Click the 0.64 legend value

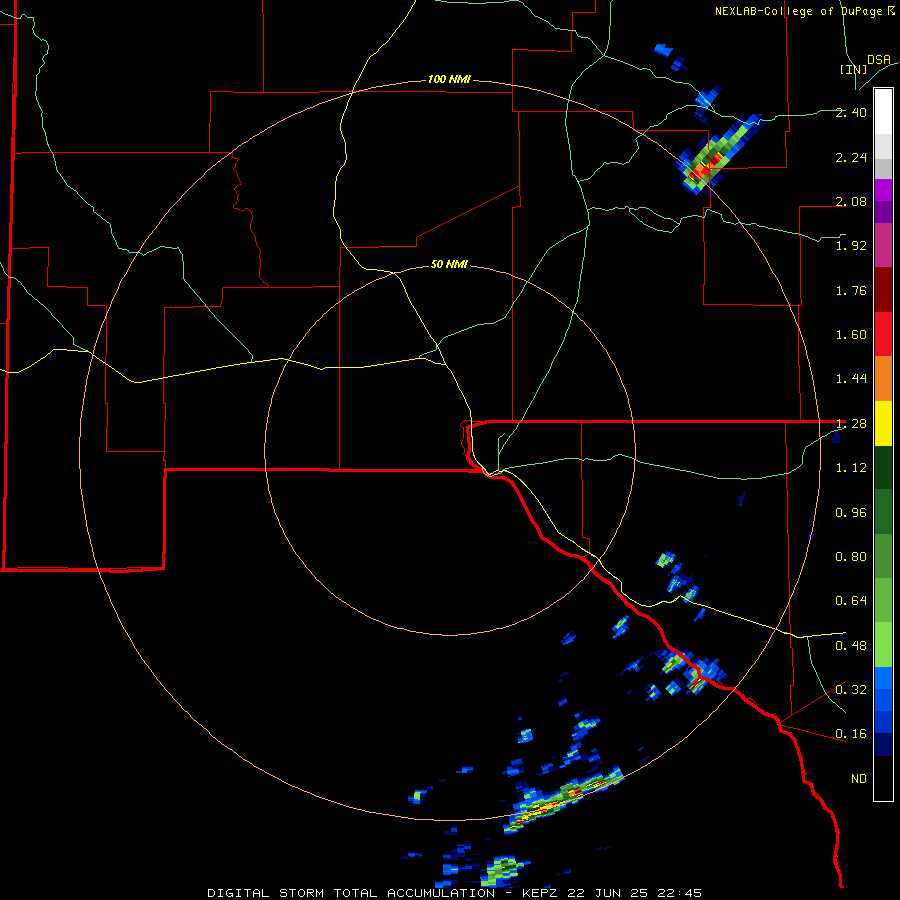[x=851, y=601]
